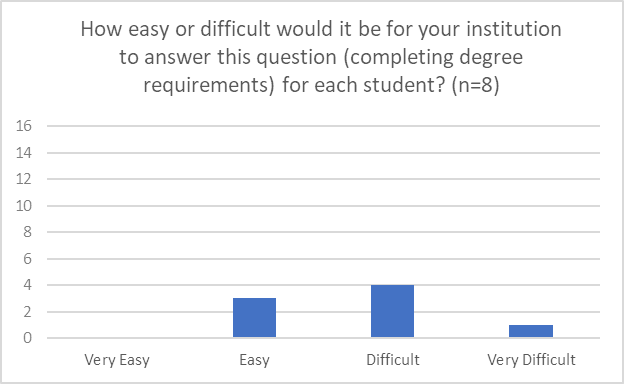The height and width of the screenshot is (384, 624).
Task: Click the 4 value axis label
Action: click(27, 285)
